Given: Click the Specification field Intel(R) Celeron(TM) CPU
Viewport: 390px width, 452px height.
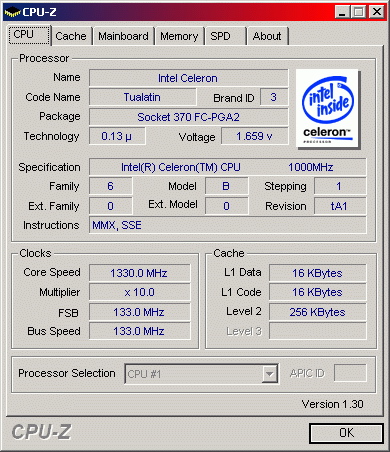Looking at the screenshot, I should (228, 167).
